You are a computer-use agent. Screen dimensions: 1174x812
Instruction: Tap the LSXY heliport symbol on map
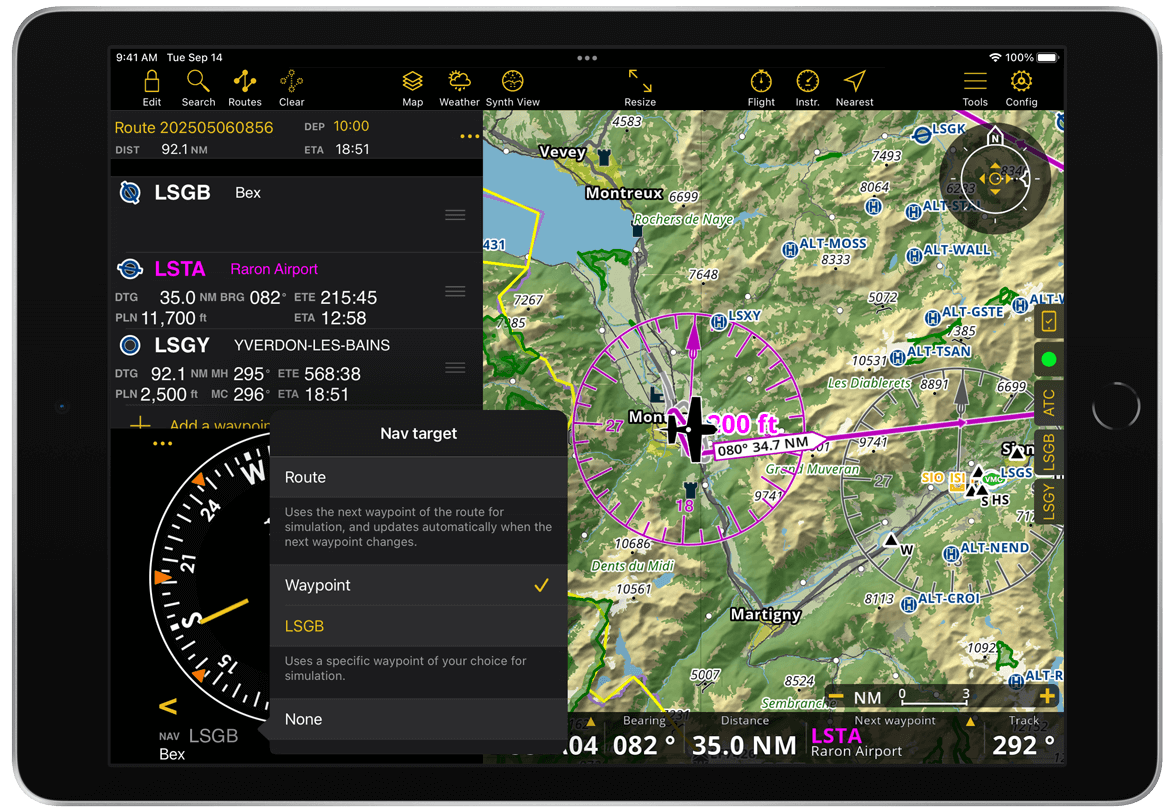tap(719, 322)
